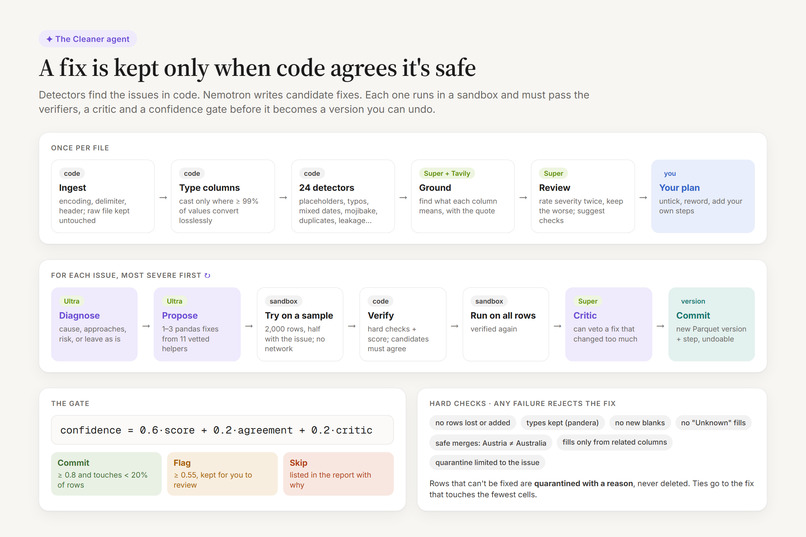Click the Cleaner agent badge label

(88, 39)
